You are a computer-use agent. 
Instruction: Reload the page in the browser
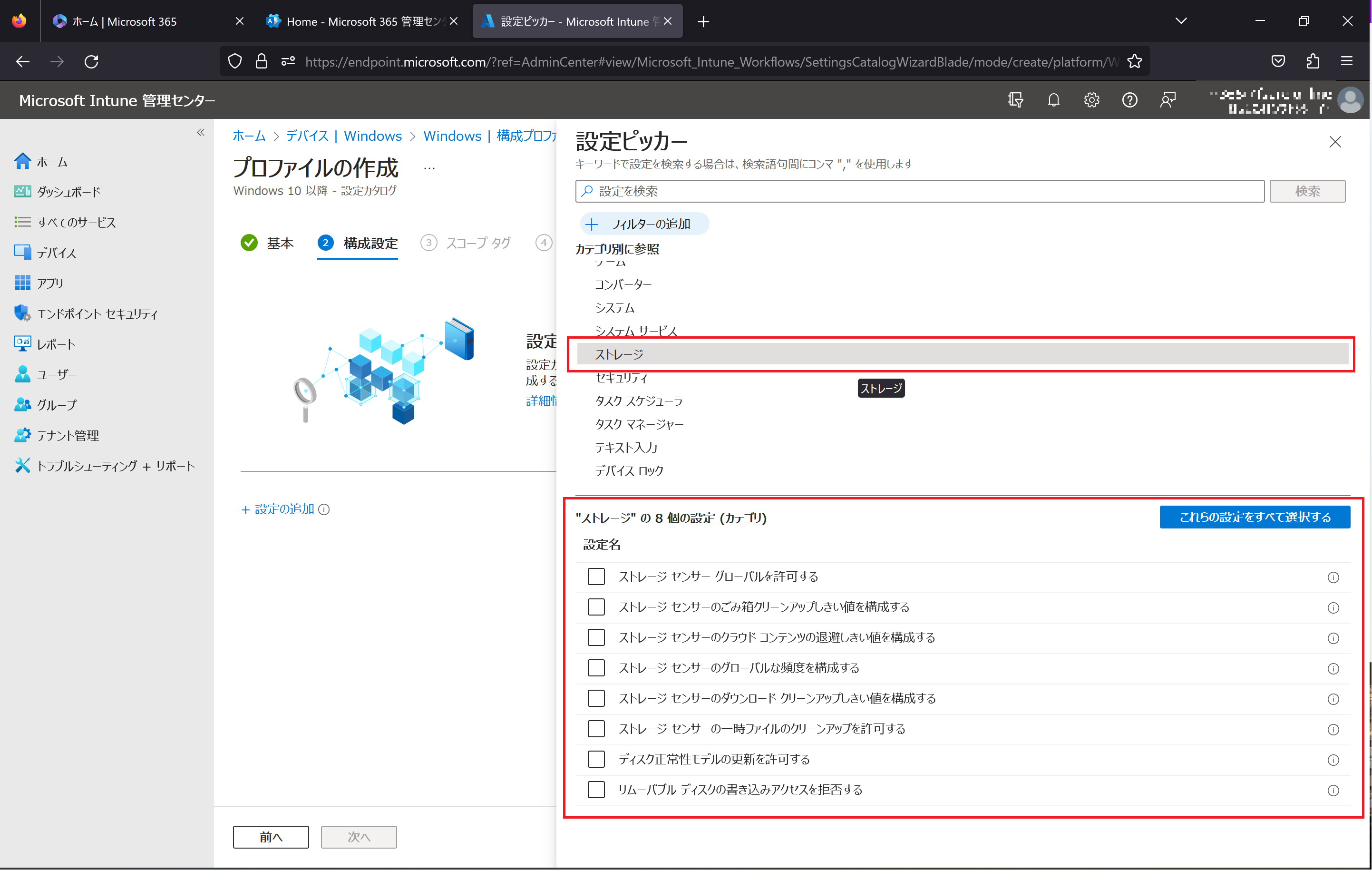coord(91,61)
